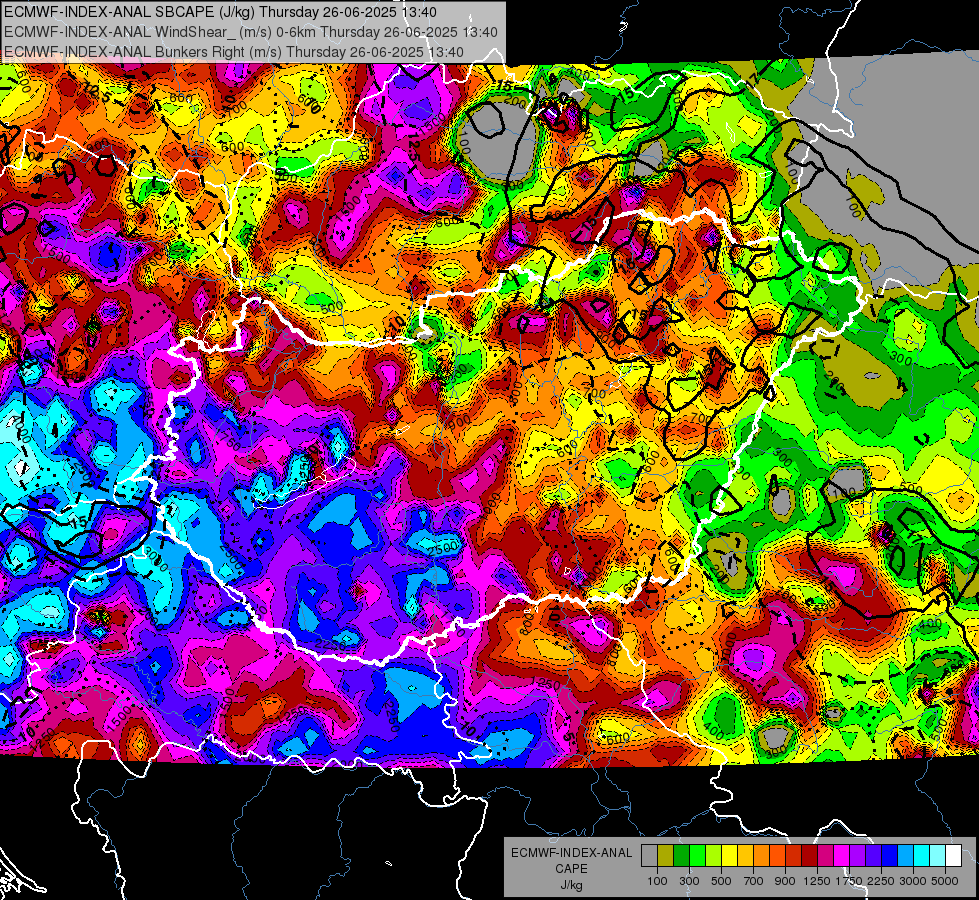Click the olive swatch in CAPE legend
The width and height of the screenshot is (979, 900).
(x=666, y=855)
